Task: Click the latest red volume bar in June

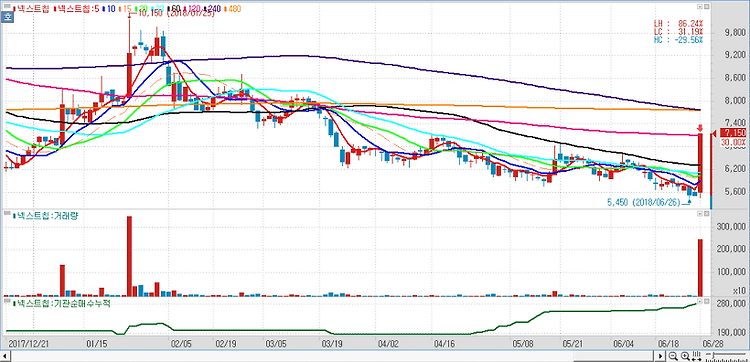Action: [x=700, y=268]
